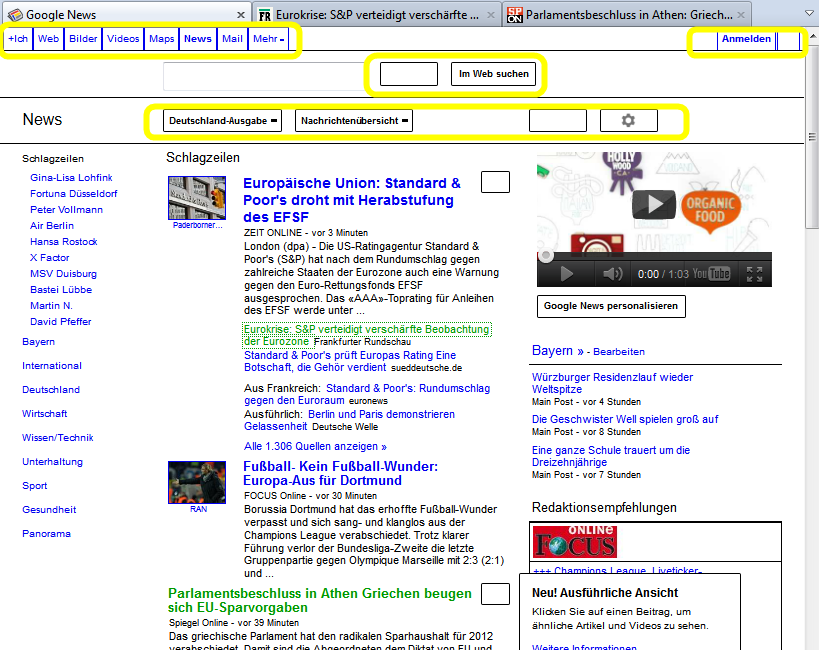
Task: Click the YouTube logo in player
Action: click(x=711, y=274)
